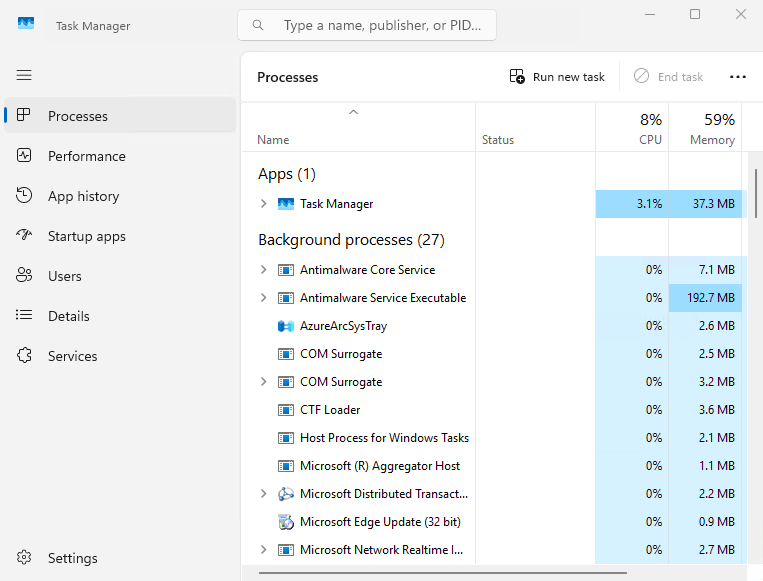Select the CTF Loader process name
Screen dimensions: 763x581
tap(330, 410)
